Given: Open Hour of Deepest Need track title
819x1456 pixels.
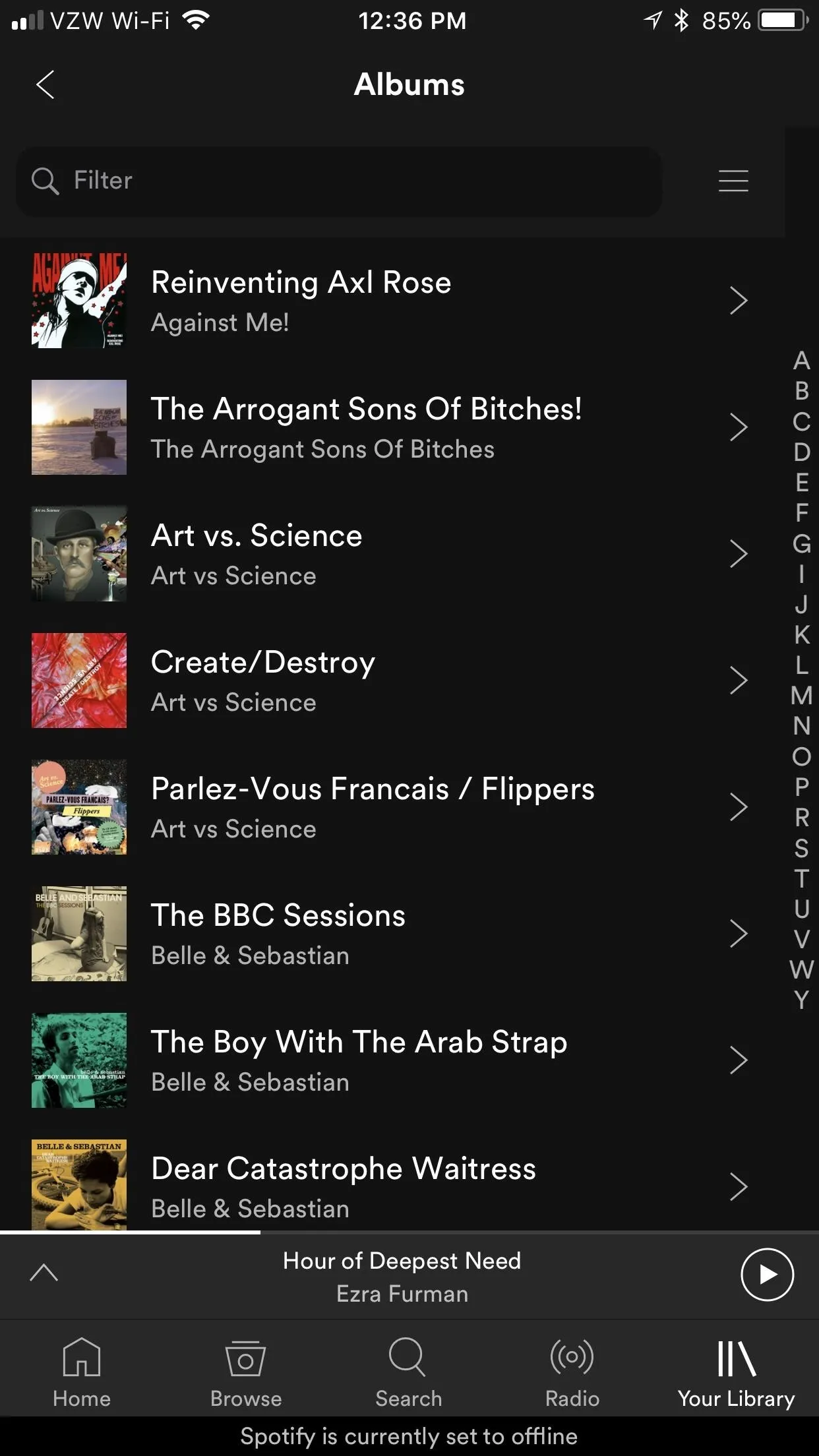Looking at the screenshot, I should (x=402, y=1261).
